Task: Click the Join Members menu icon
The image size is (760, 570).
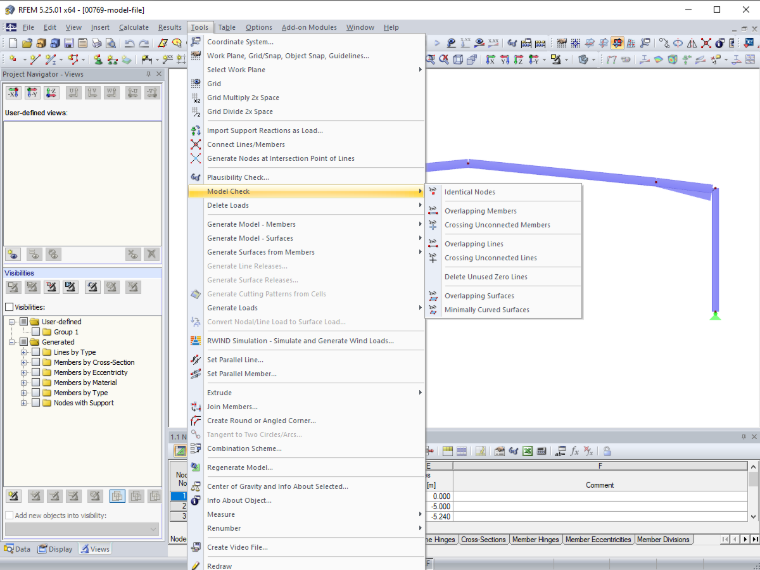Action: click(x=196, y=407)
